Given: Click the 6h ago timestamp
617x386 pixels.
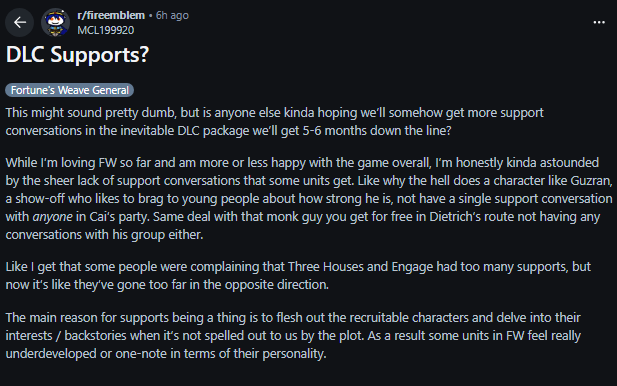Looking at the screenshot, I should click(172, 15).
